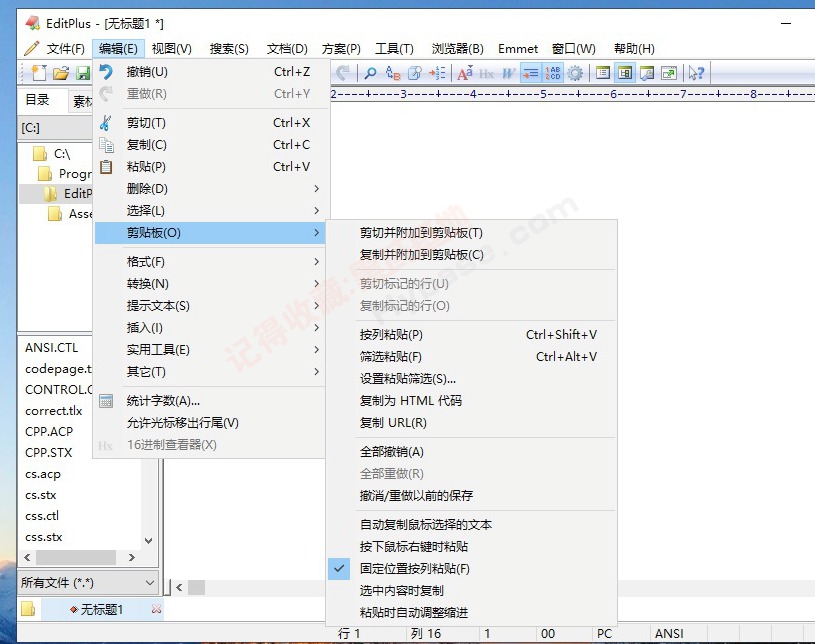Image resolution: width=815 pixels, height=644 pixels.
Task: Select ANSI.CTL in the file list
Action: point(51,348)
